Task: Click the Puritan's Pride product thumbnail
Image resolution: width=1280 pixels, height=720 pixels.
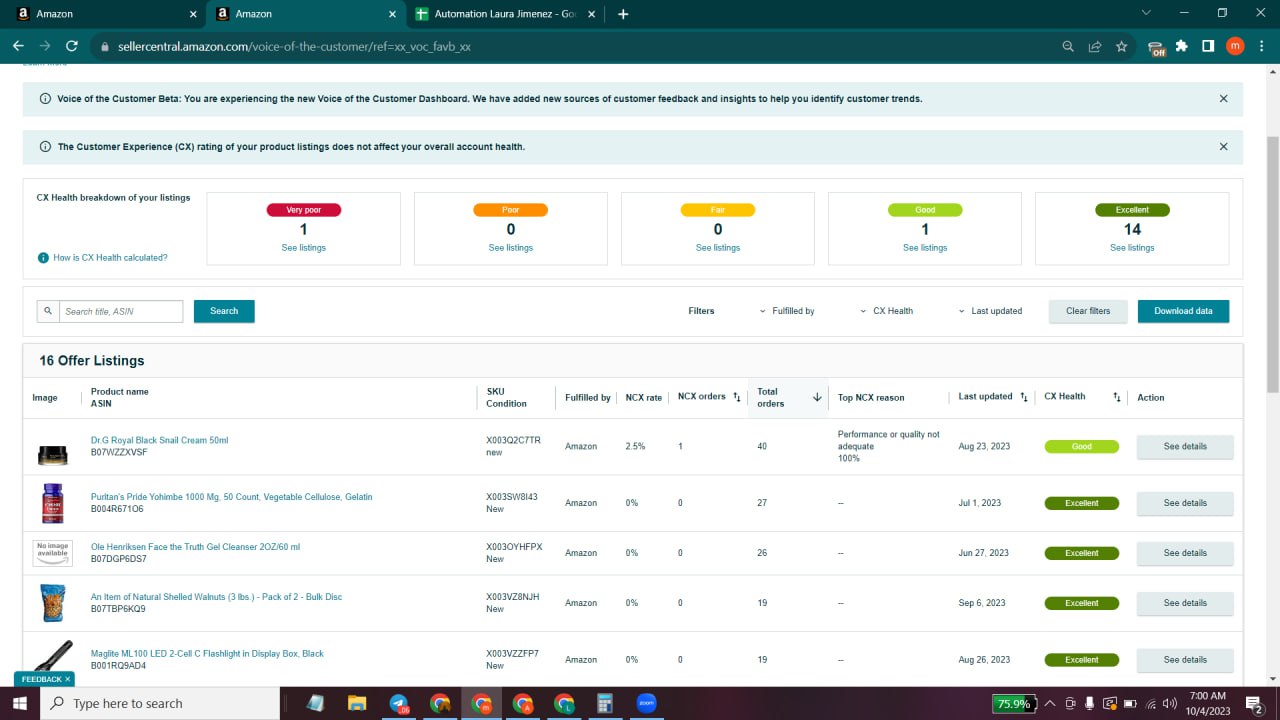Action: click(x=52, y=503)
